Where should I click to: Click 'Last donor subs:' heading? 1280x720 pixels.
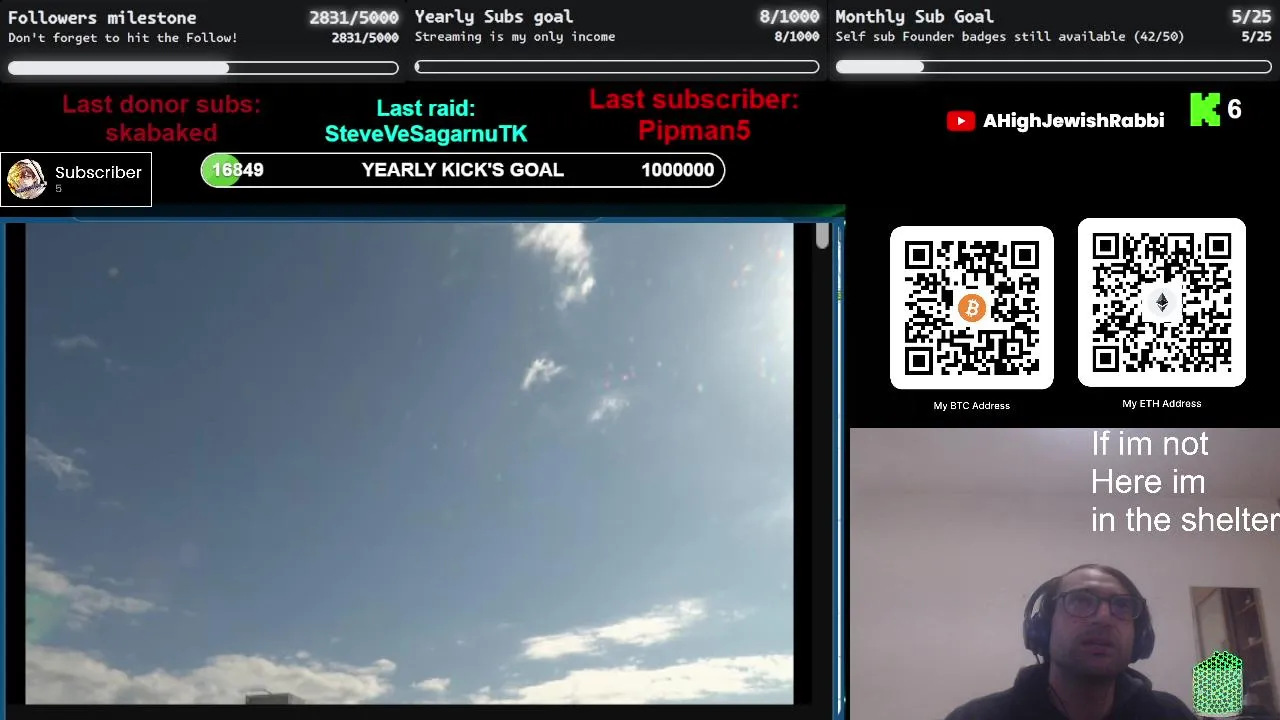tap(161, 105)
